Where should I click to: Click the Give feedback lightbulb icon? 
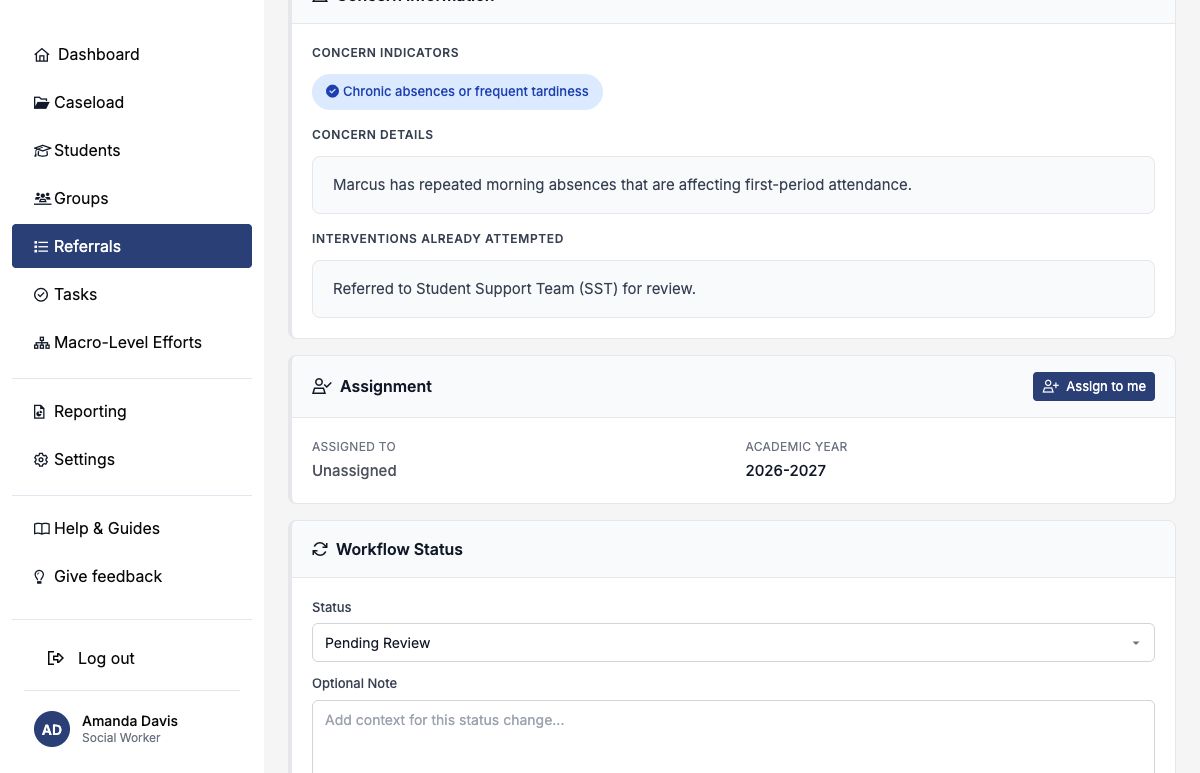(40, 577)
